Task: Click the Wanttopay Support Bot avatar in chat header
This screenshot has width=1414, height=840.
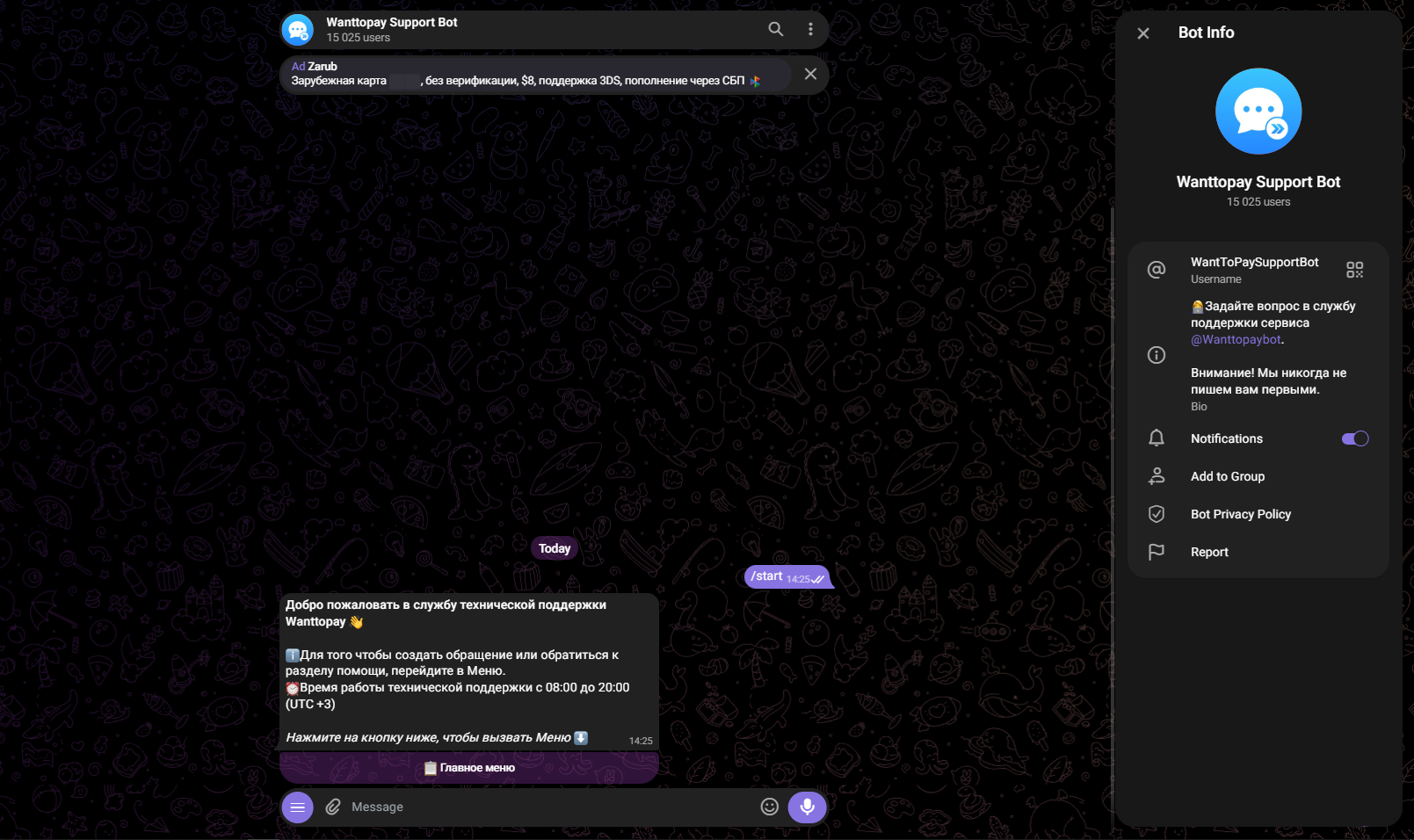Action: [x=298, y=30]
